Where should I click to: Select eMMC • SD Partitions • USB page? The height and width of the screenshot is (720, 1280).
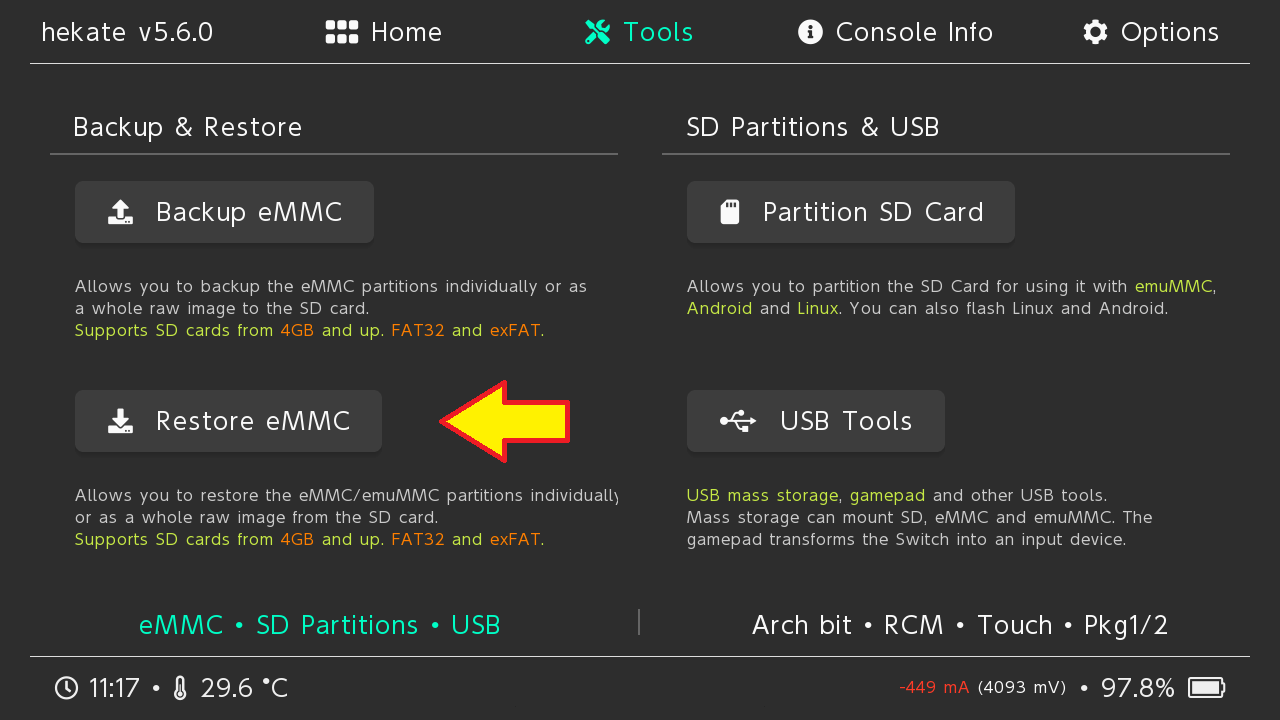point(320,625)
